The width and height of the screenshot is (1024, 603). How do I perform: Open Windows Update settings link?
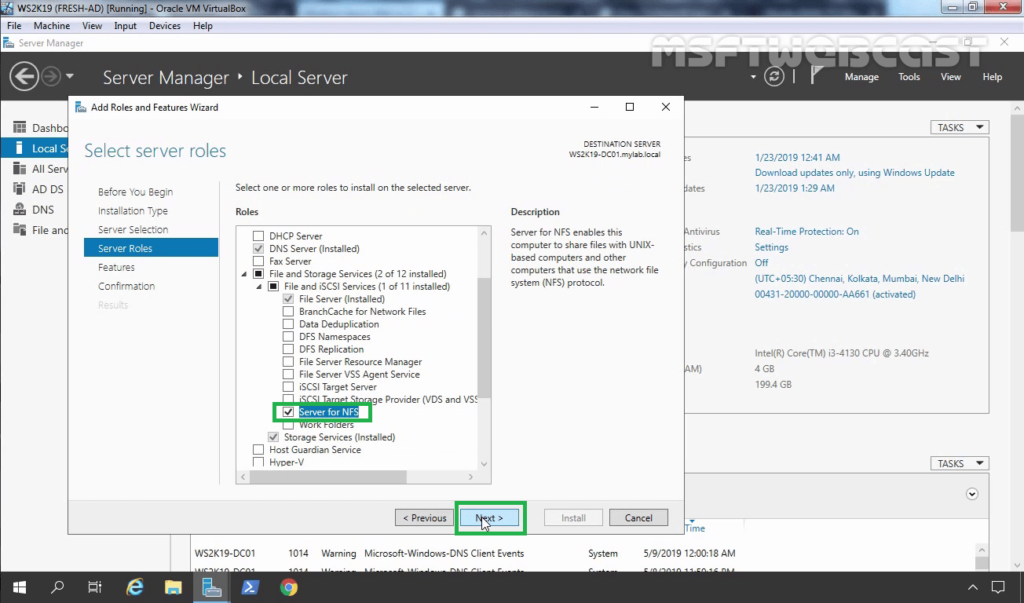point(855,172)
